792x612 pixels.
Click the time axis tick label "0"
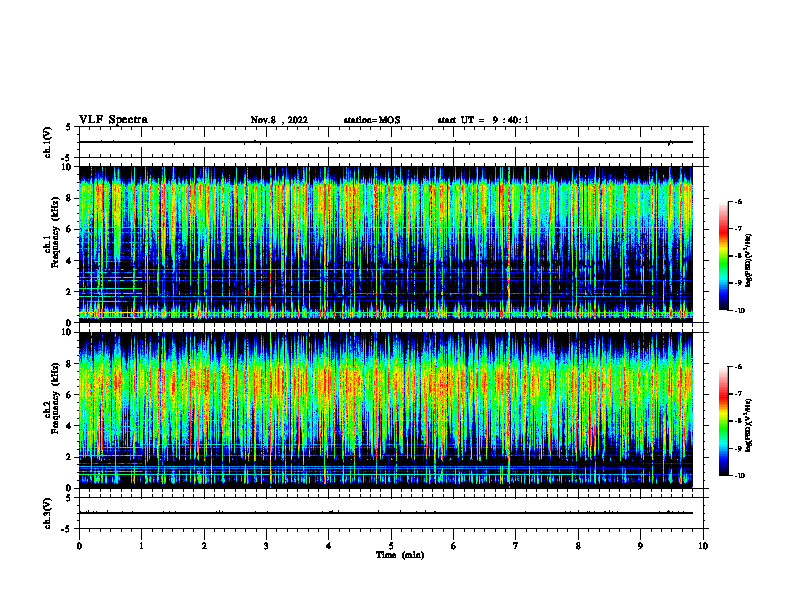tap(79, 546)
